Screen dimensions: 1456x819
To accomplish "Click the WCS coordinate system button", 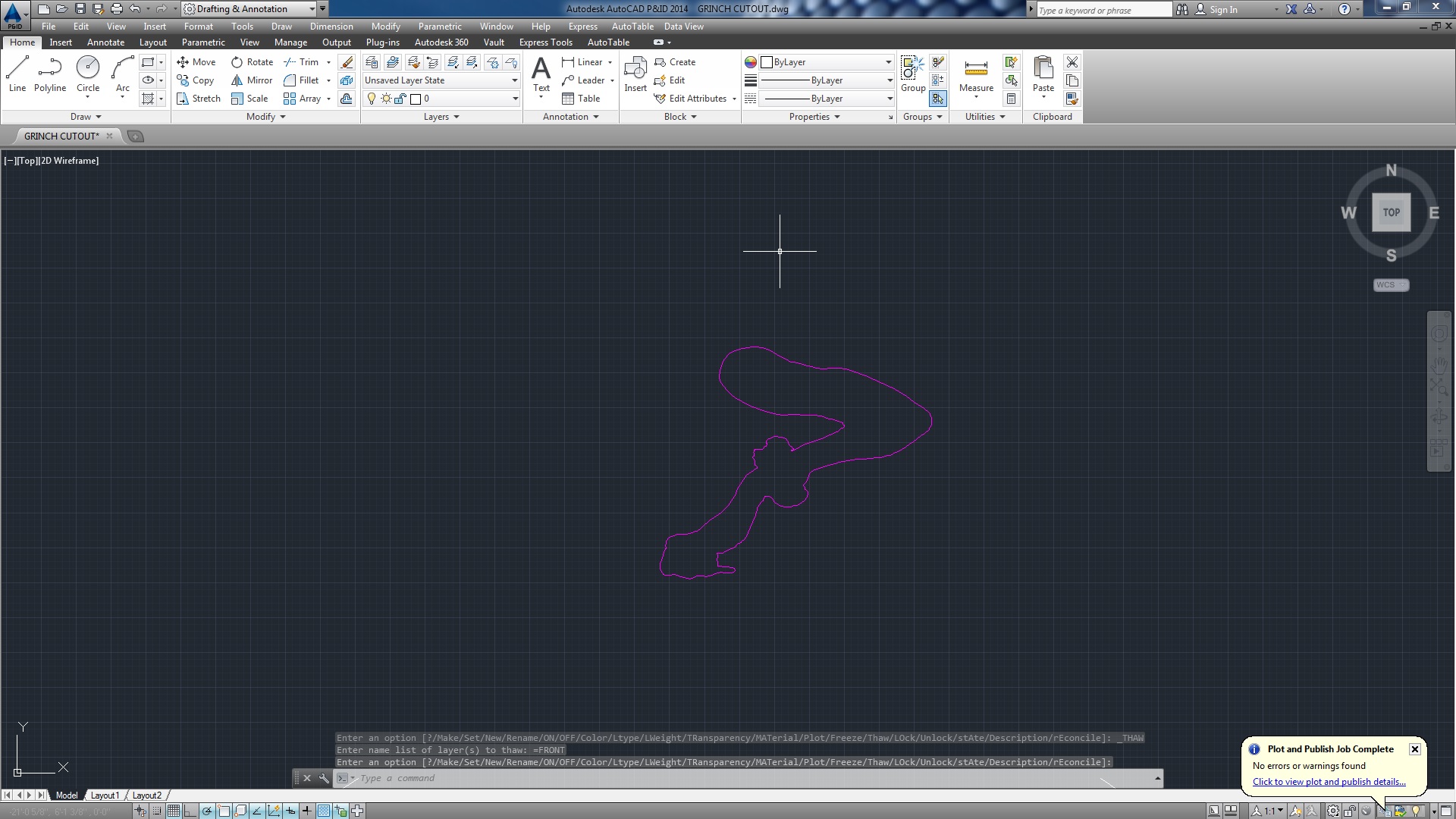I will (1391, 285).
